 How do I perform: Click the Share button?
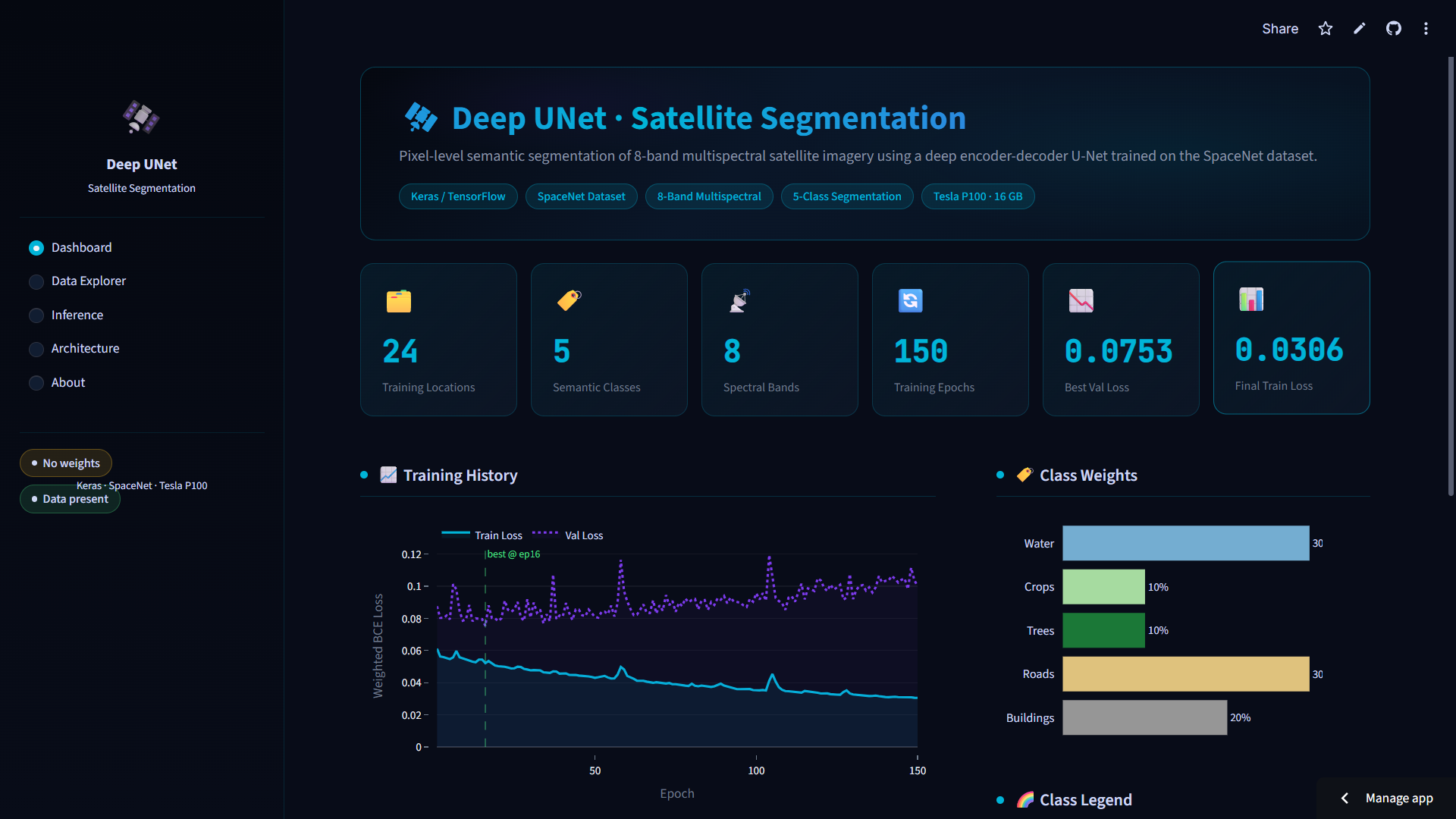[1280, 29]
